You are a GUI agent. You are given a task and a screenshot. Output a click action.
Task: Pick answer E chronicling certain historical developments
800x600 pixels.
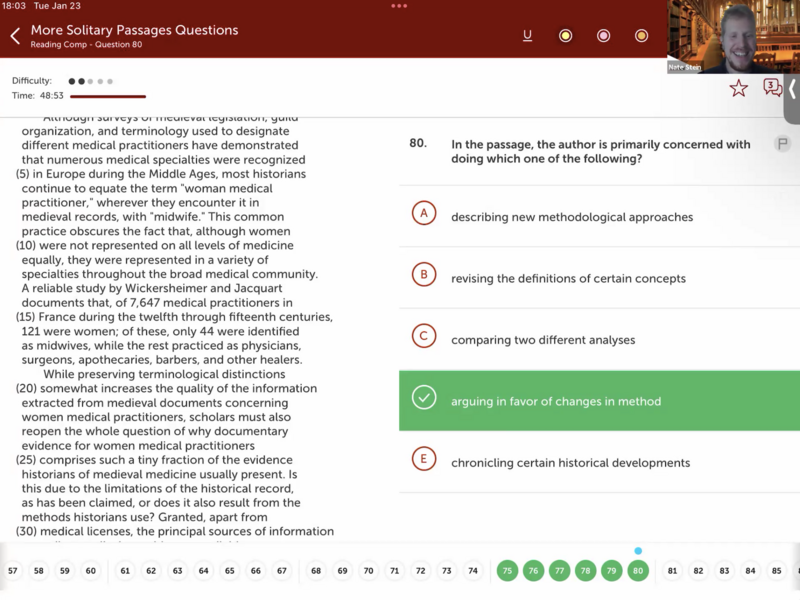point(570,462)
